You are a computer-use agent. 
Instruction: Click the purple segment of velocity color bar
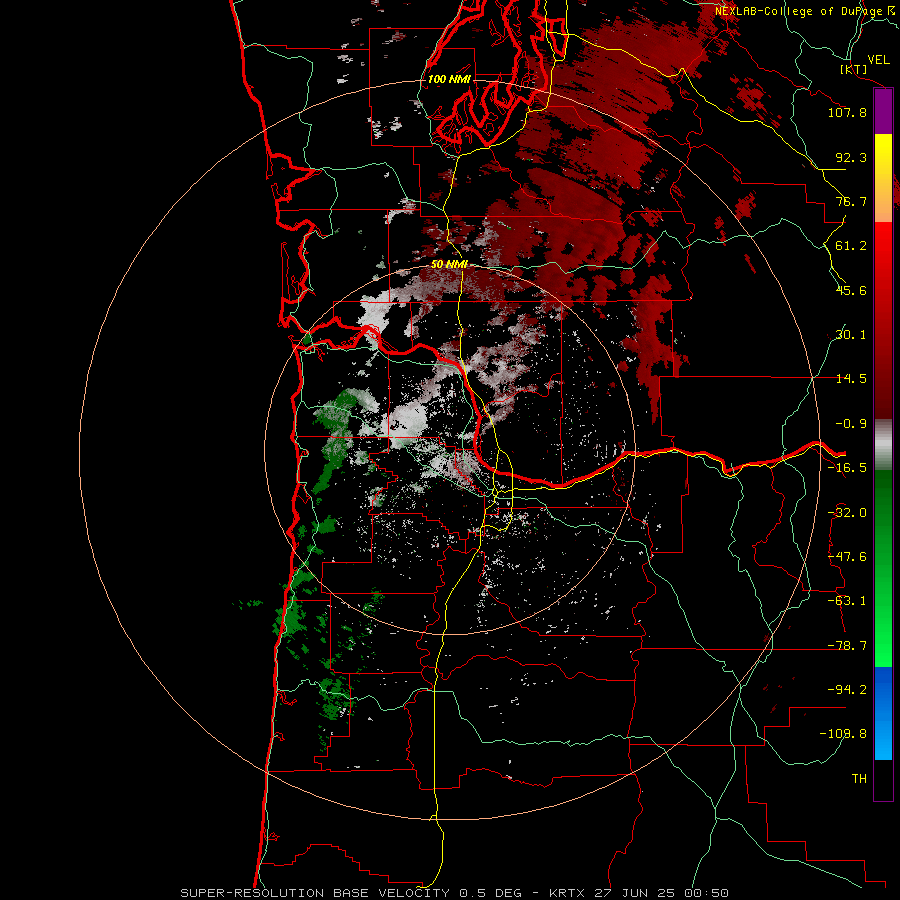(883, 111)
